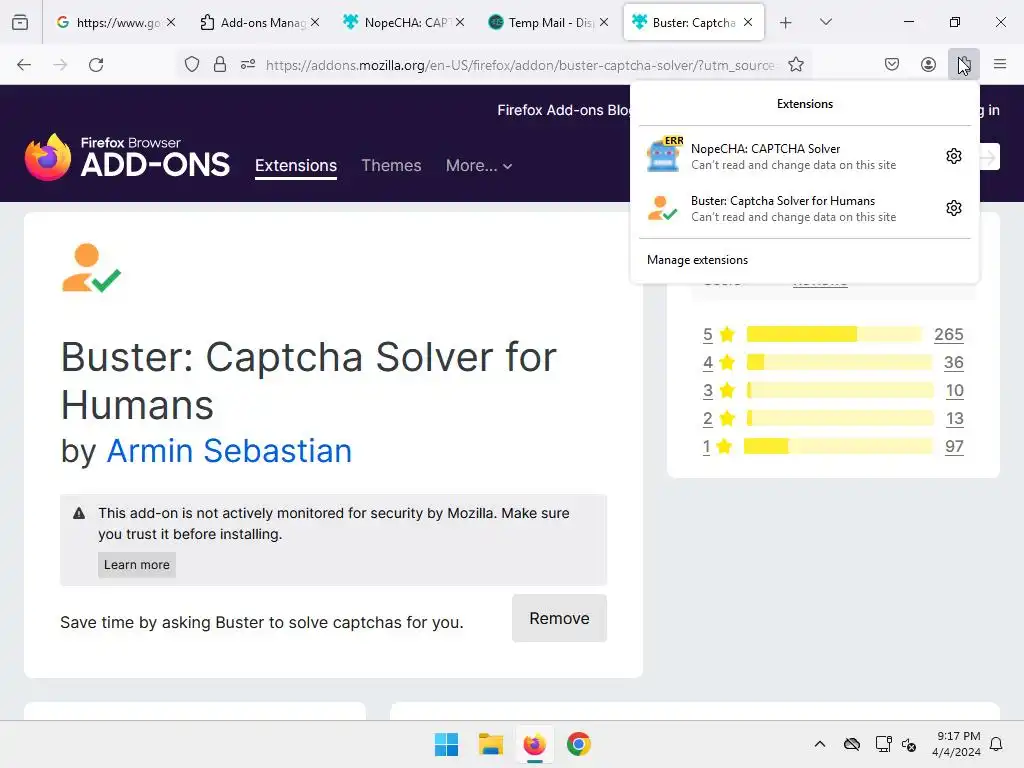View the 10 three-star reviews
Screen dimensions: 1024x768
point(955,391)
